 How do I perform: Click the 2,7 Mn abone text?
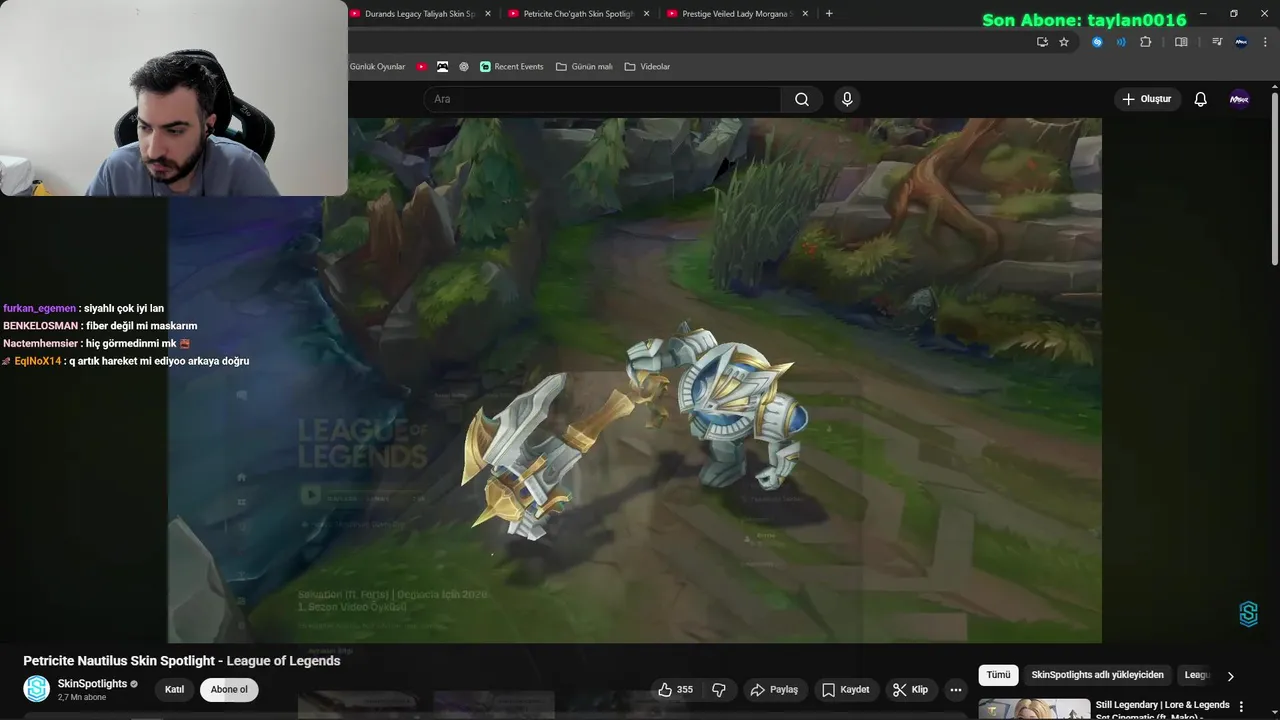coord(82,697)
